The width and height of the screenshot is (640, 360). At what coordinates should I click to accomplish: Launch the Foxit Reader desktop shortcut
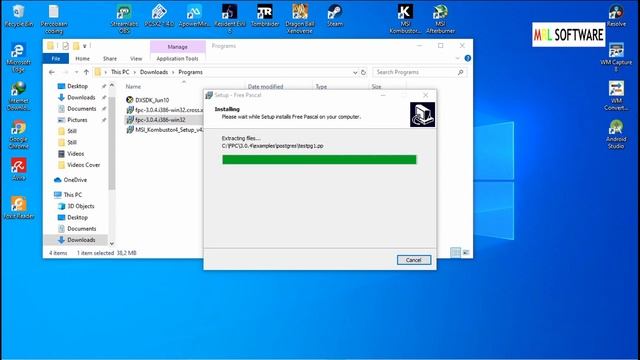(x=18, y=207)
